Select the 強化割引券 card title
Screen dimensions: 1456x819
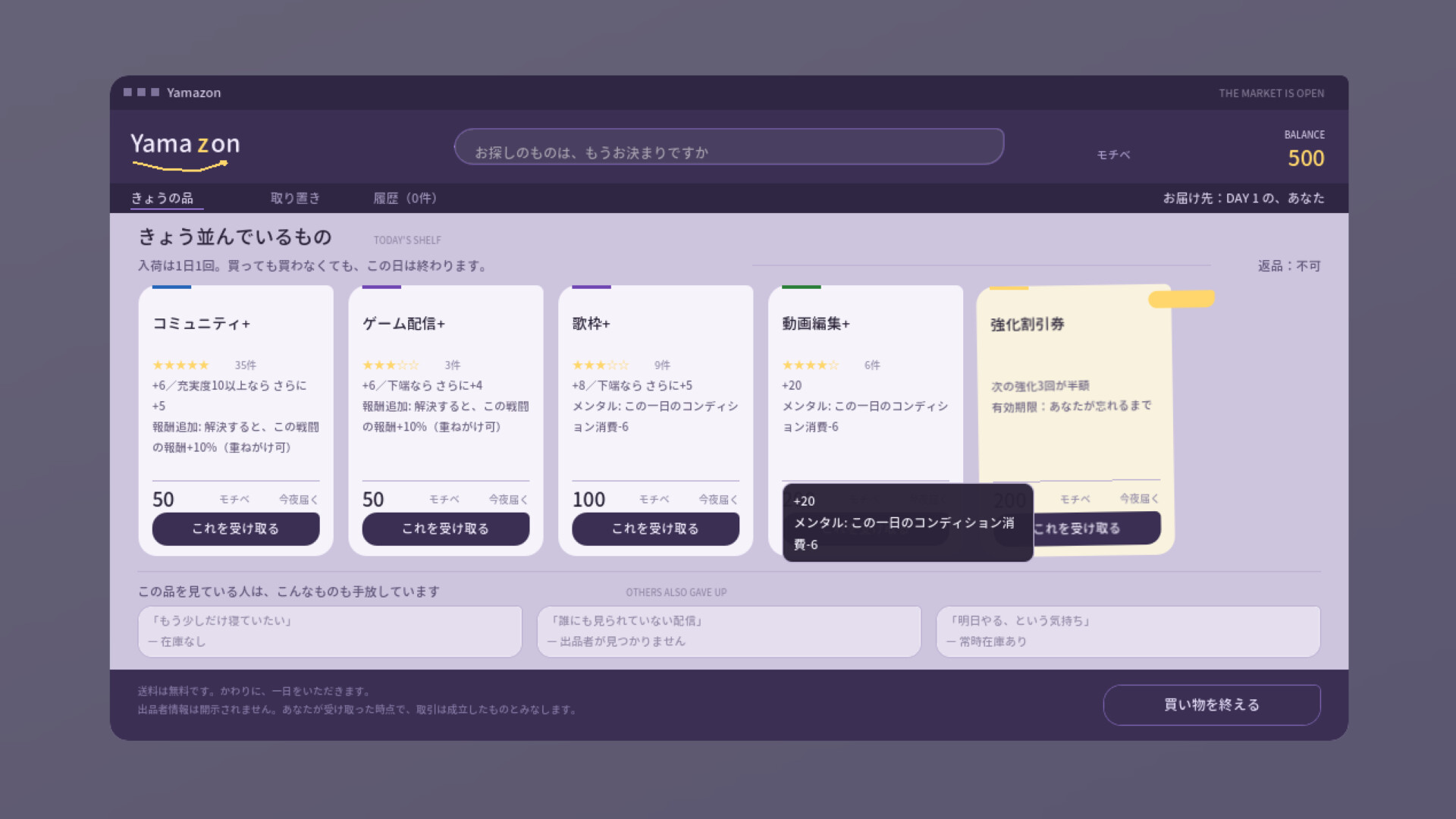pos(1028,325)
